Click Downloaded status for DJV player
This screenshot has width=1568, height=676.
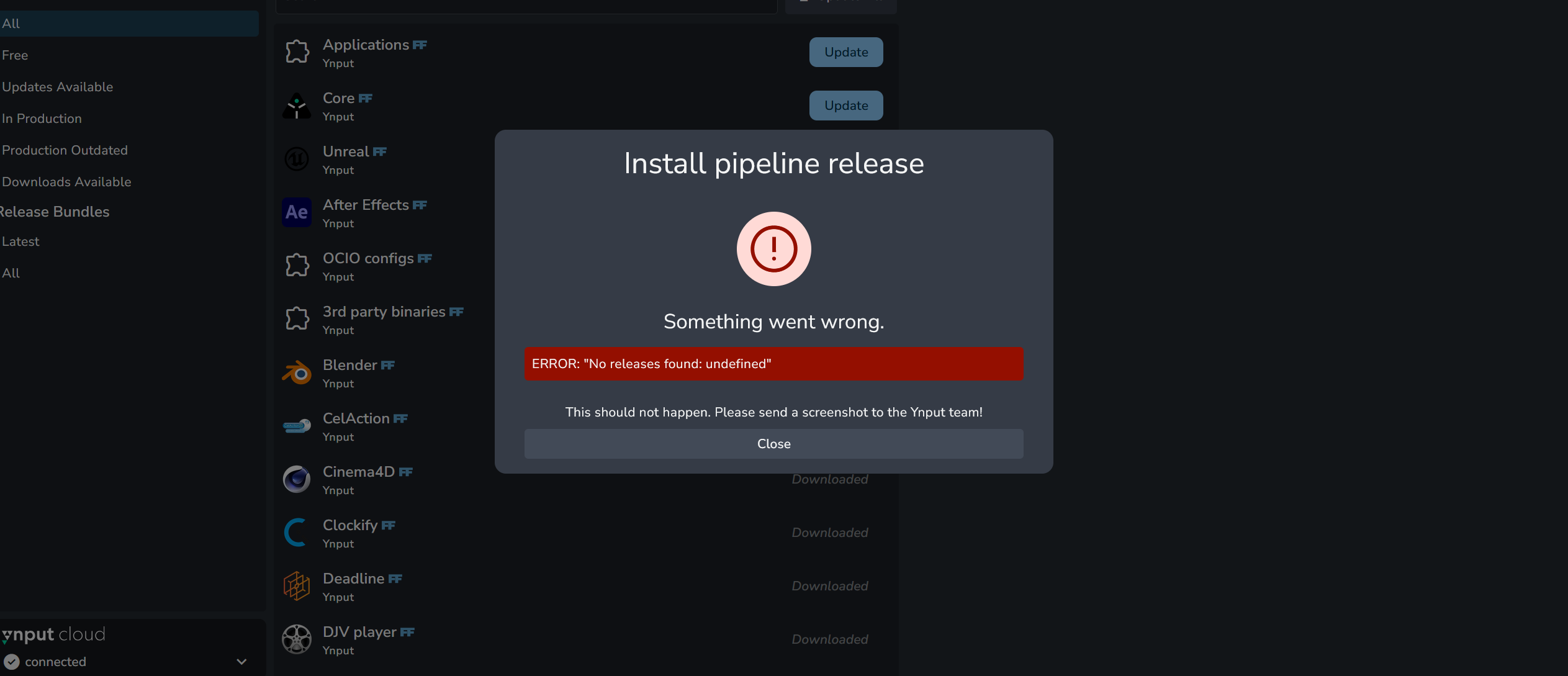coord(830,639)
